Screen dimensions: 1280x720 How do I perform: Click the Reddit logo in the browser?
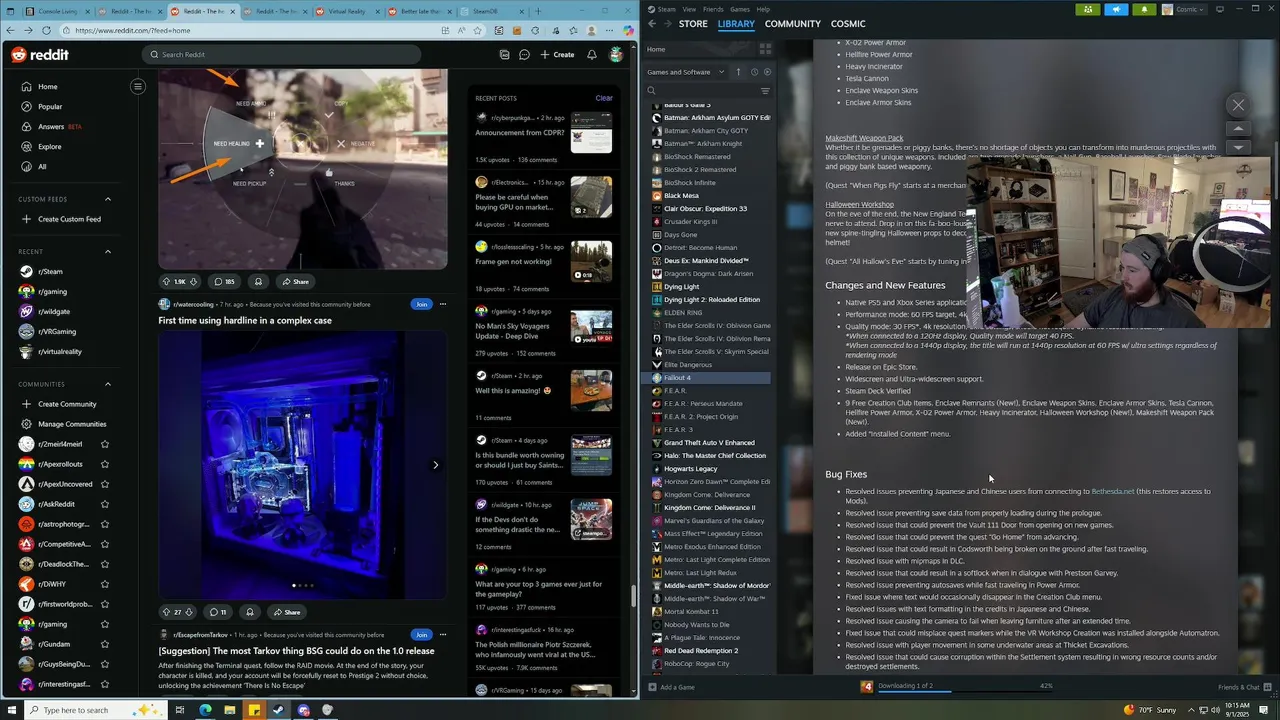(40, 55)
